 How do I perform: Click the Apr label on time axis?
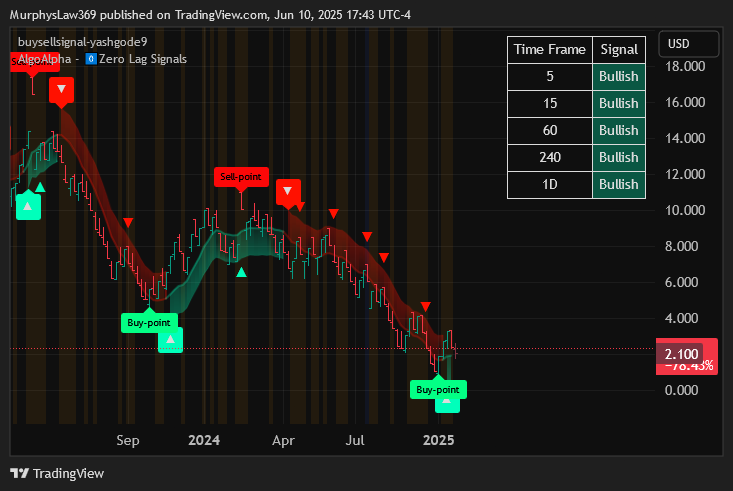point(283,440)
